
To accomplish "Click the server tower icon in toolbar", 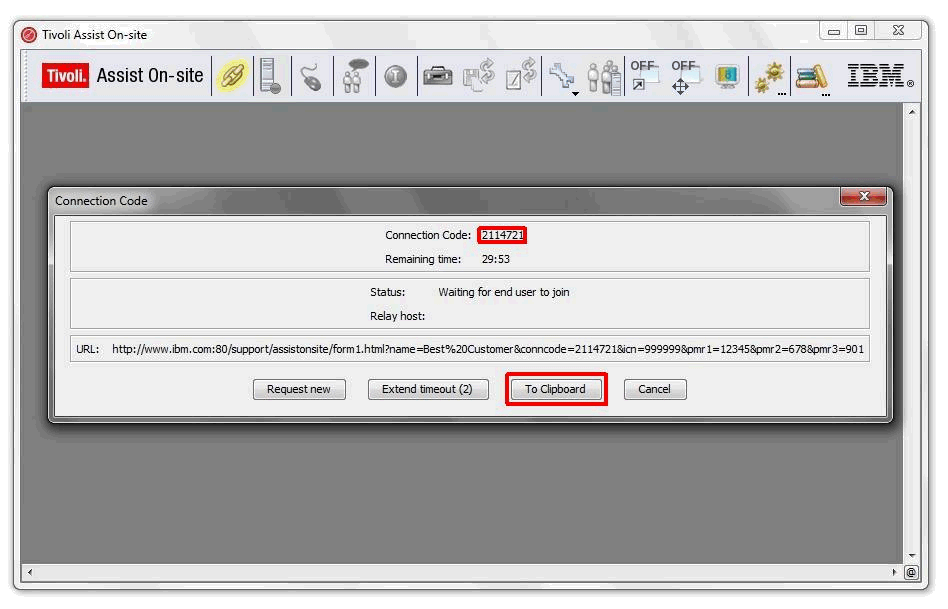I will 270,76.
